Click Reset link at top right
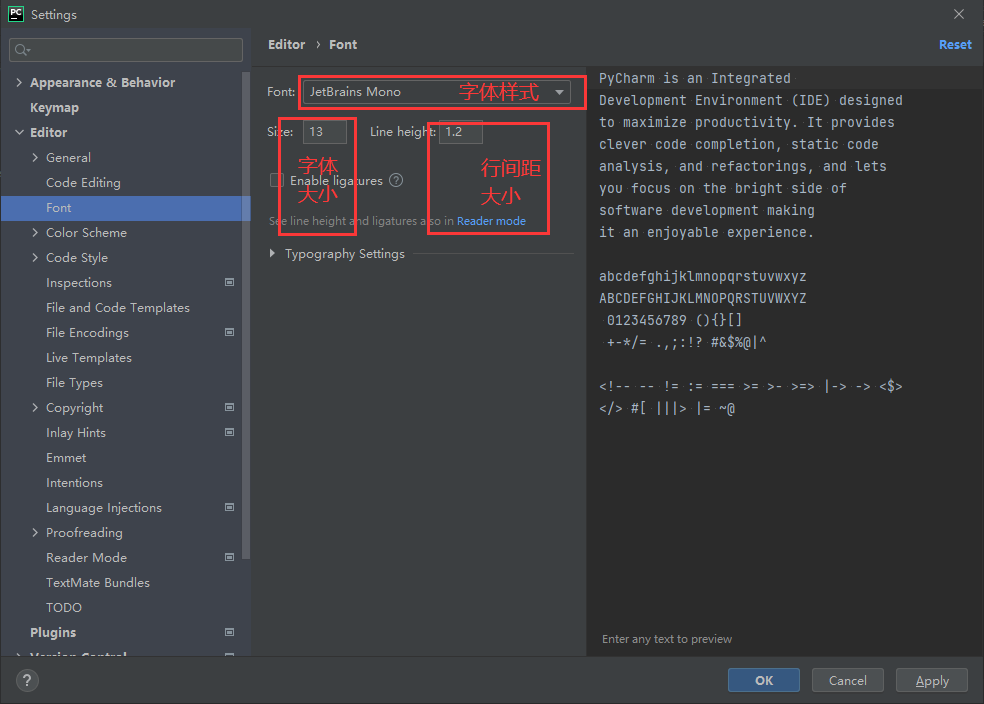Screen dimensions: 984x704 click(954, 45)
